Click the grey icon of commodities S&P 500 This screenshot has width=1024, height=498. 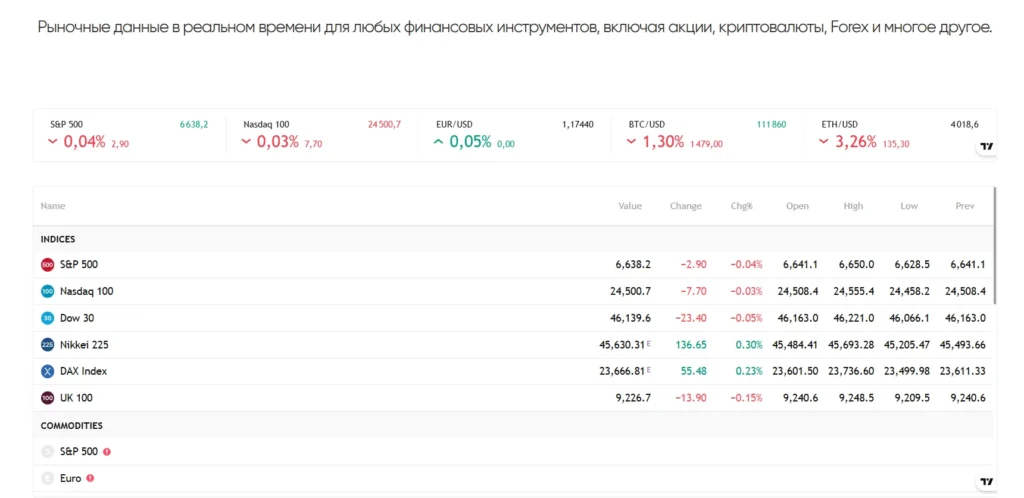[x=47, y=452]
